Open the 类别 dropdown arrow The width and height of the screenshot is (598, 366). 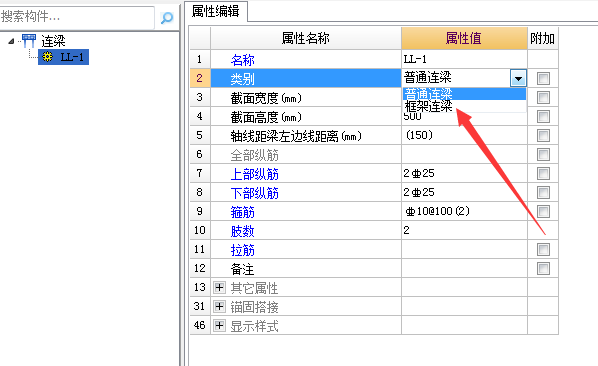coord(518,79)
